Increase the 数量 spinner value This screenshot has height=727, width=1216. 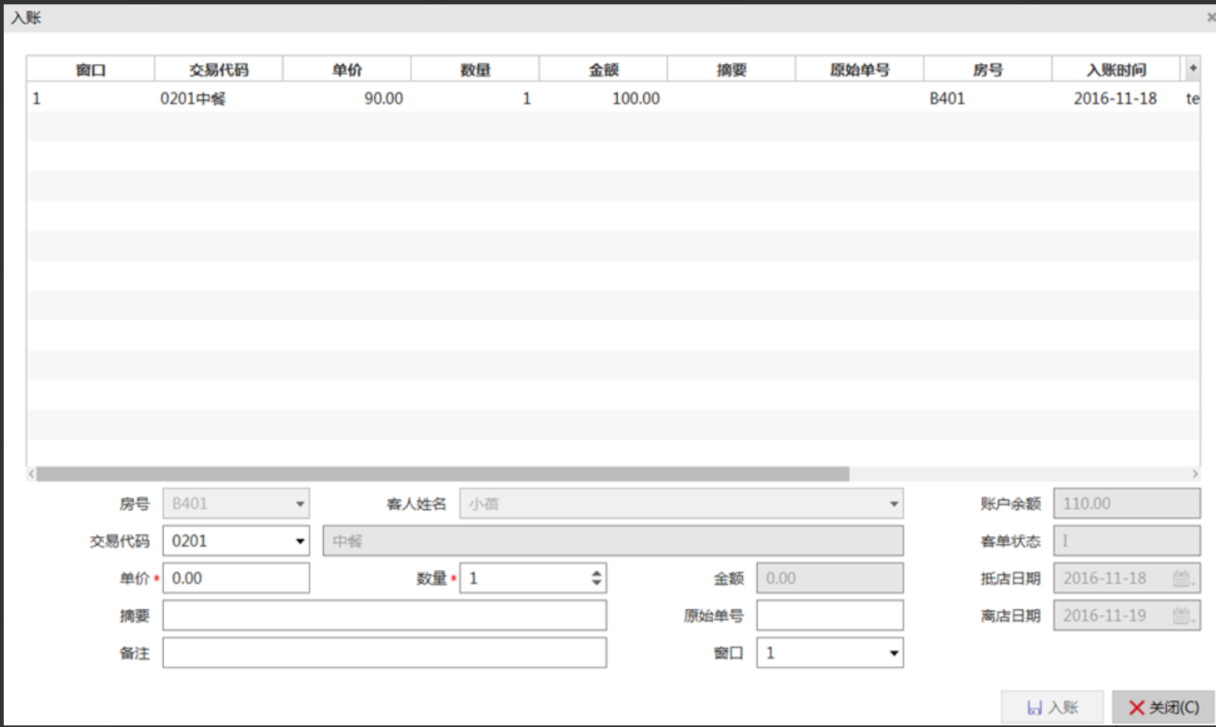coord(597,573)
